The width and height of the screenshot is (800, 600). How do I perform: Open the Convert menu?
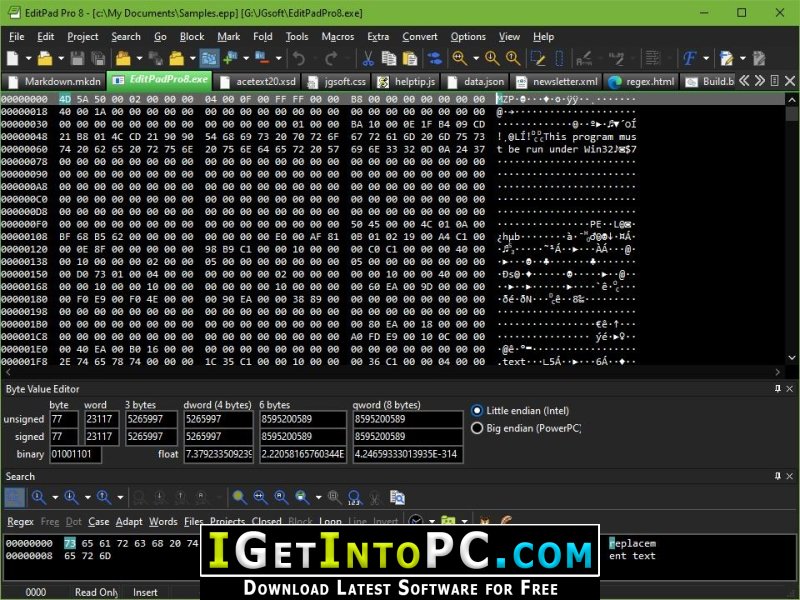(x=419, y=37)
